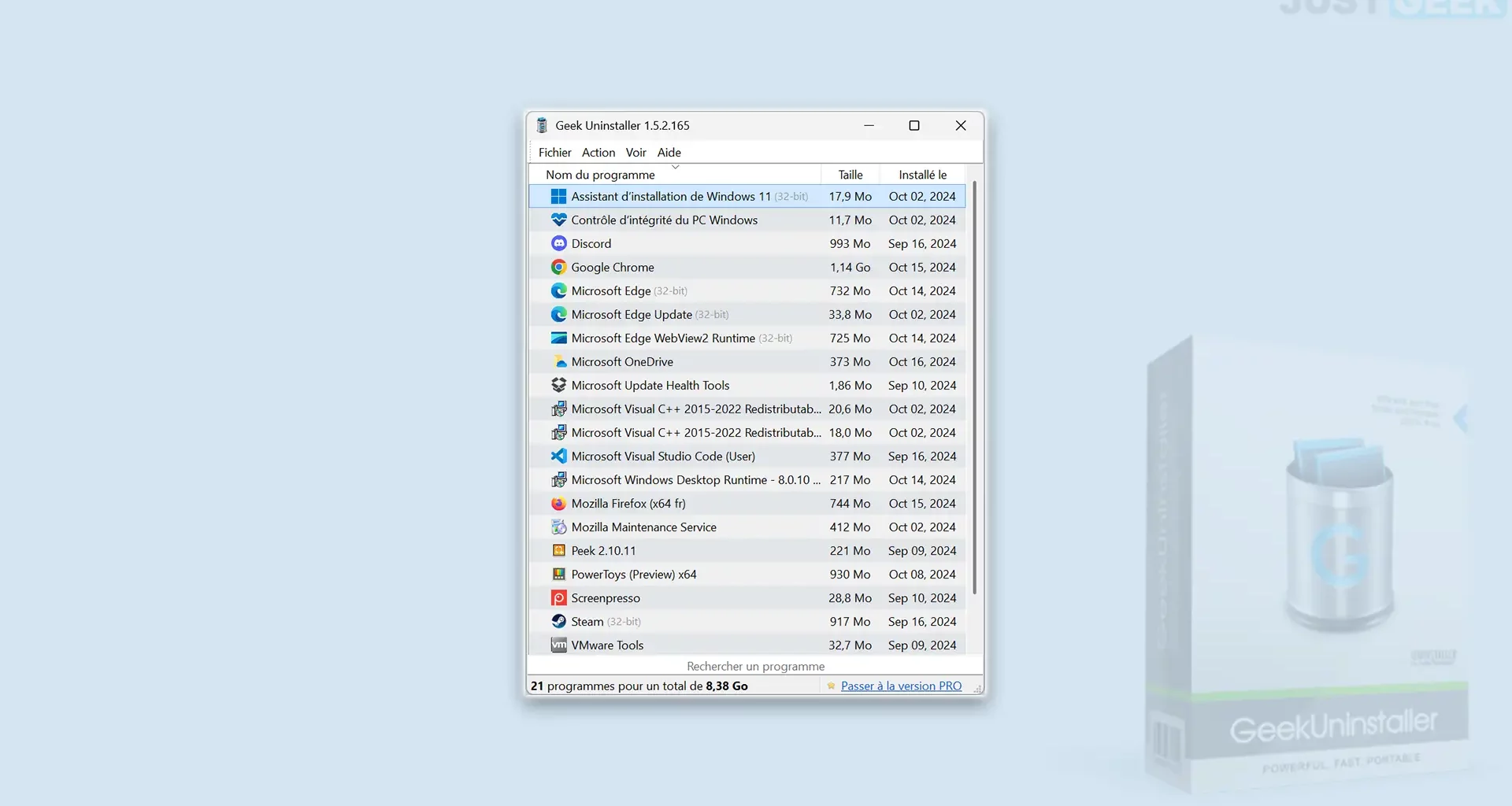
Task: Sort by the Taille column header
Action: [850, 175]
